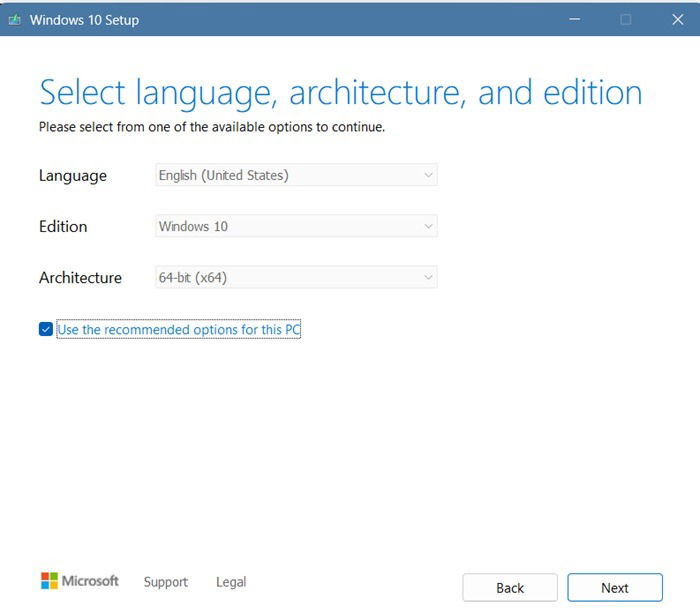
Task: Go to the previous step with Back
Action: 510,588
